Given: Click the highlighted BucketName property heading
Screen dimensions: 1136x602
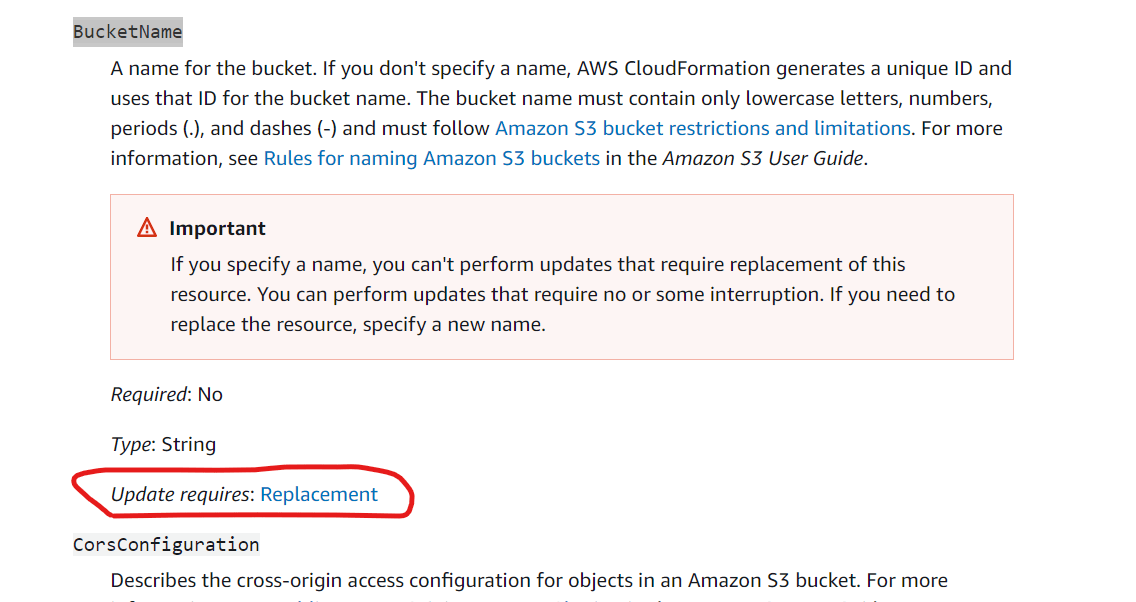Looking at the screenshot, I should point(127,32).
